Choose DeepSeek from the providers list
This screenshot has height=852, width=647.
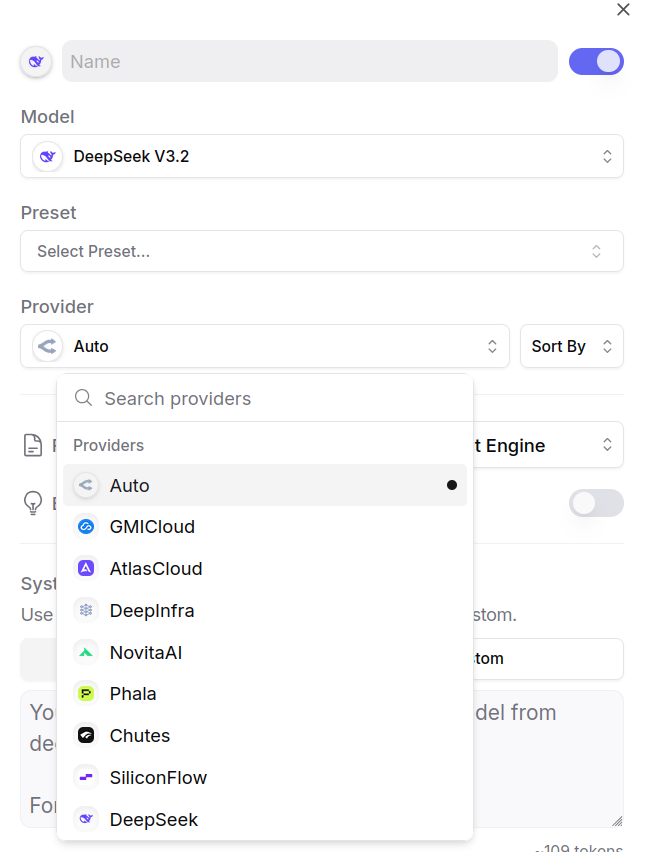(x=154, y=820)
